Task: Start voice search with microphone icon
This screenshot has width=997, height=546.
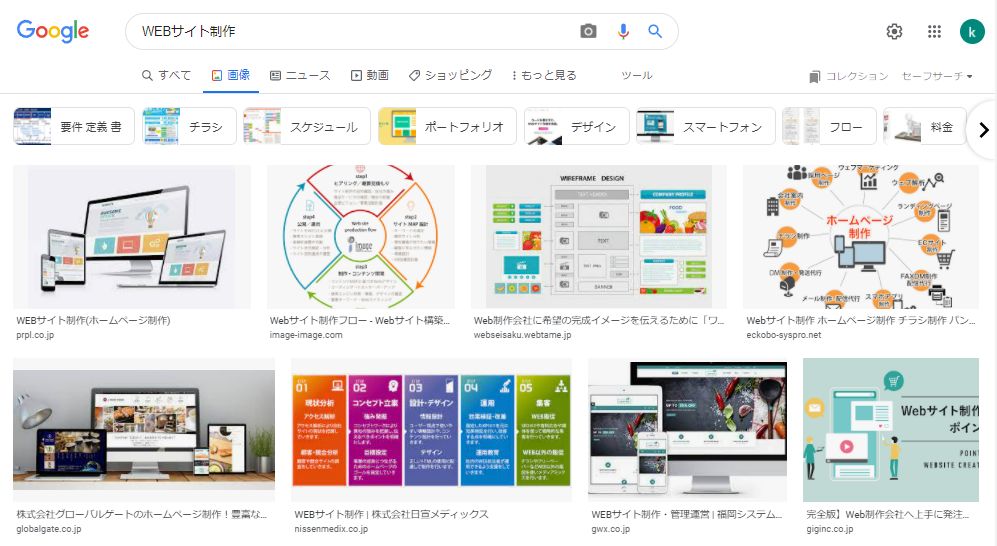Action: [x=623, y=31]
